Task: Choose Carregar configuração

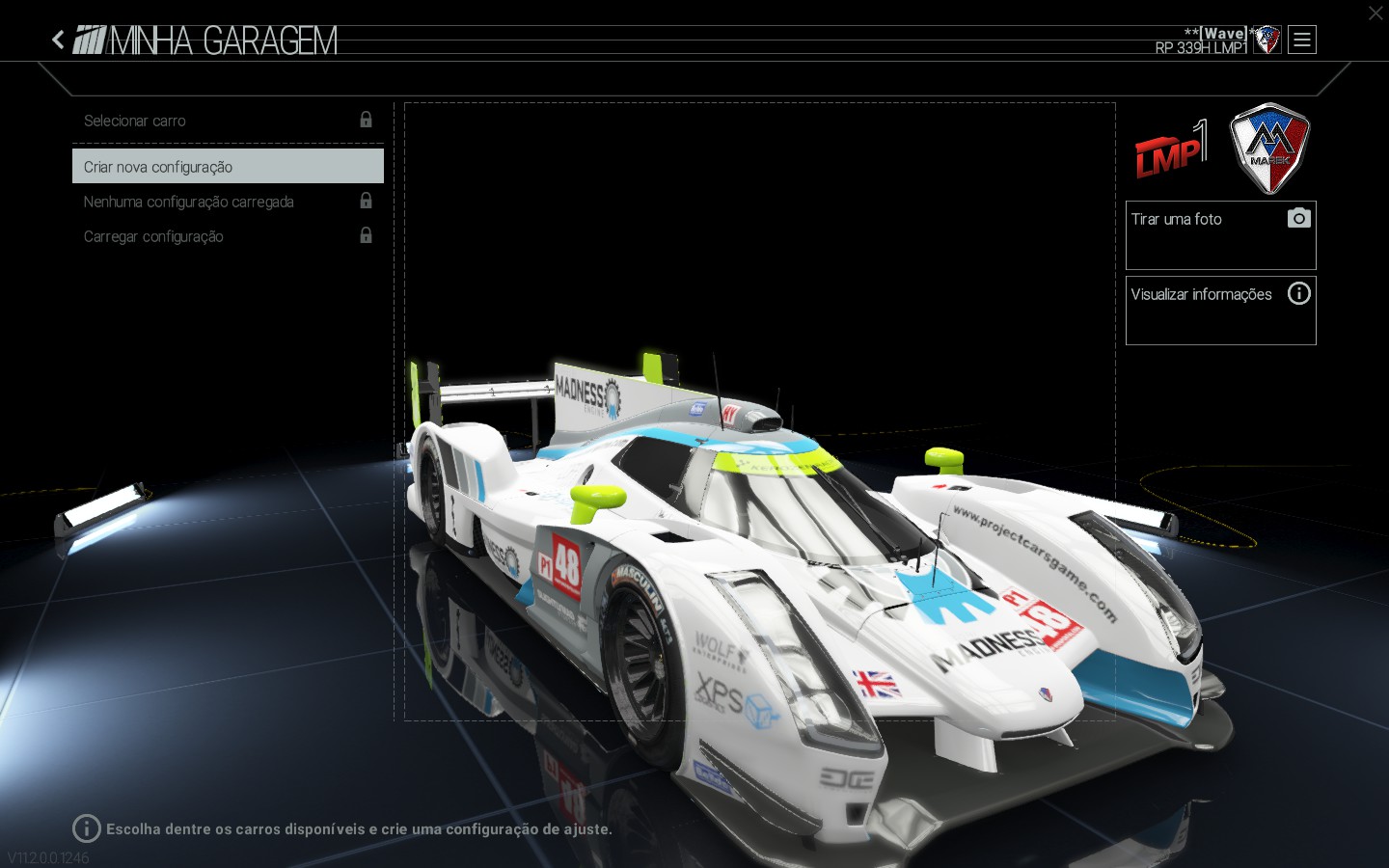Action: coord(228,236)
